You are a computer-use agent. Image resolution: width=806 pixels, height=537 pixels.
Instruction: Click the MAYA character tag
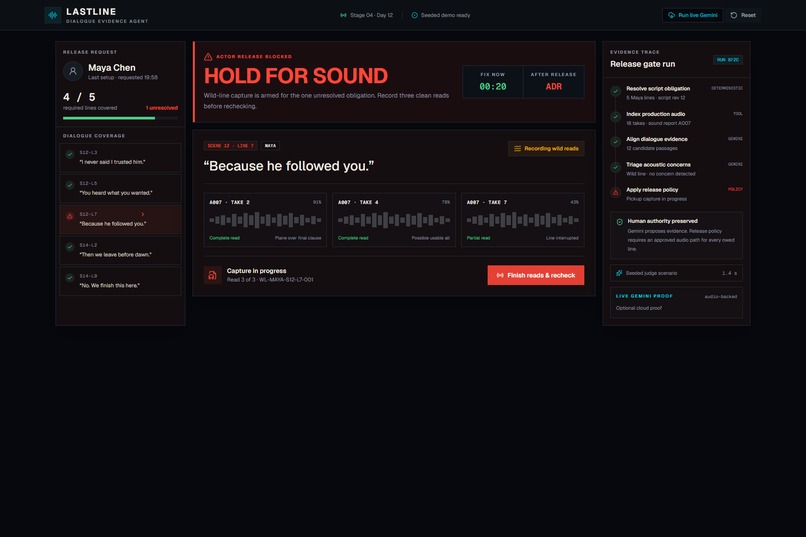[x=270, y=146]
